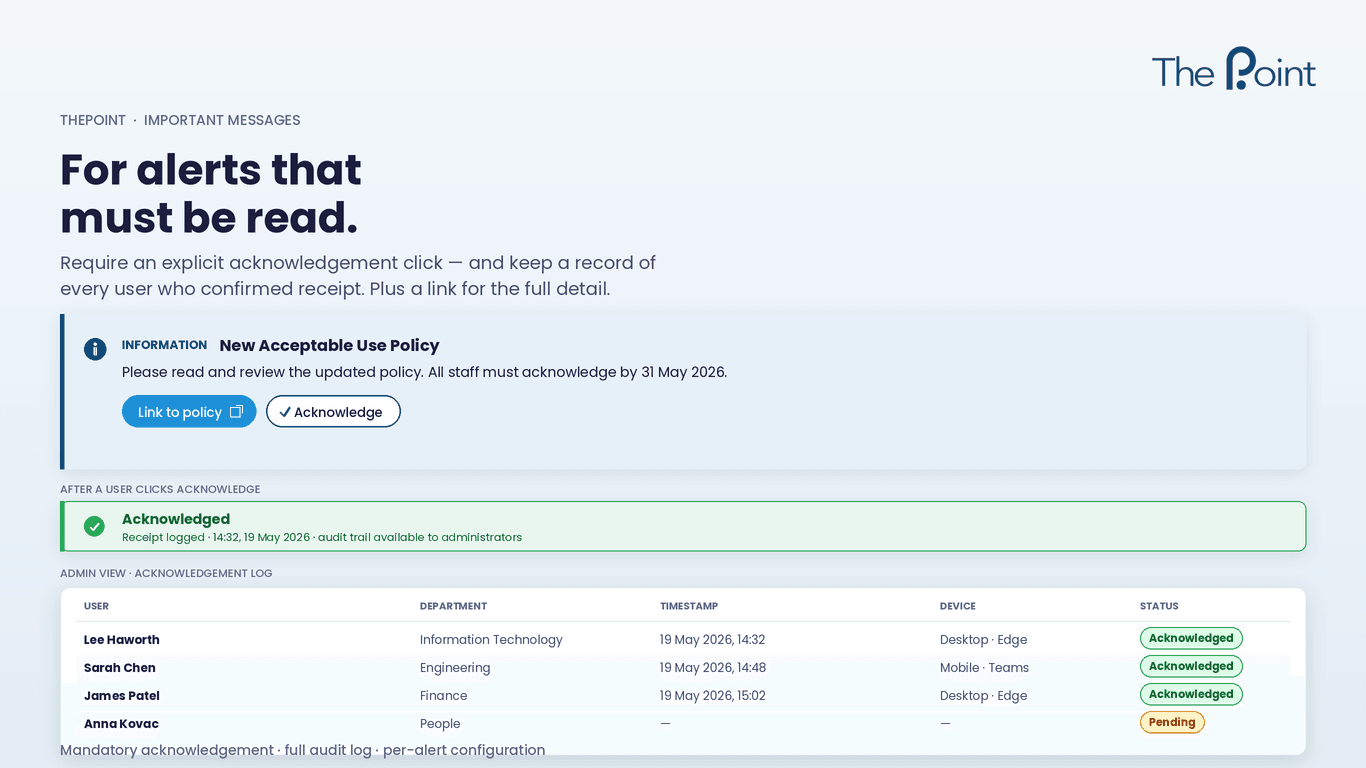Click Lee Haworth's Desktop · Edge device cell

(984, 640)
